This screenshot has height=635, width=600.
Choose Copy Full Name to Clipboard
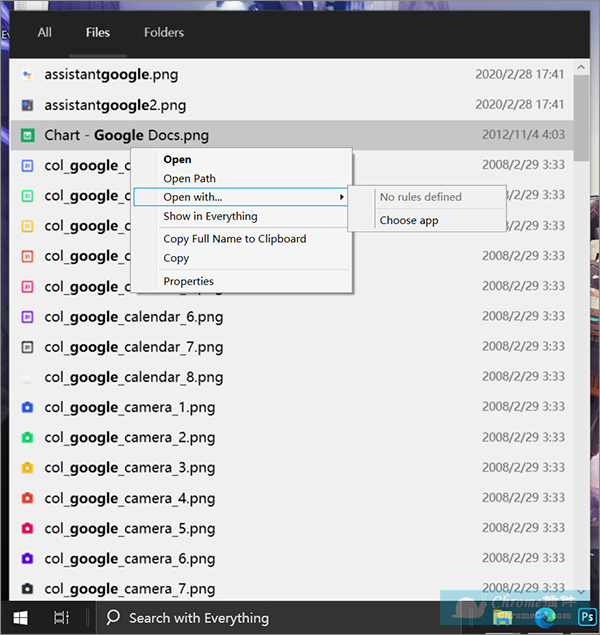[x=235, y=239]
